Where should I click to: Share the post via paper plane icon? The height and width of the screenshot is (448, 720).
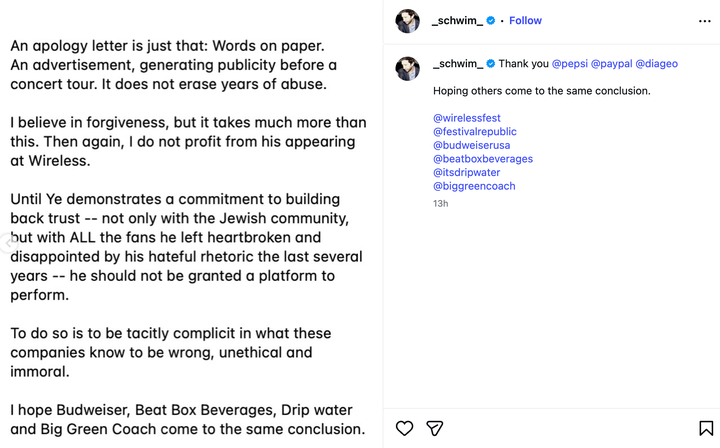click(x=435, y=428)
